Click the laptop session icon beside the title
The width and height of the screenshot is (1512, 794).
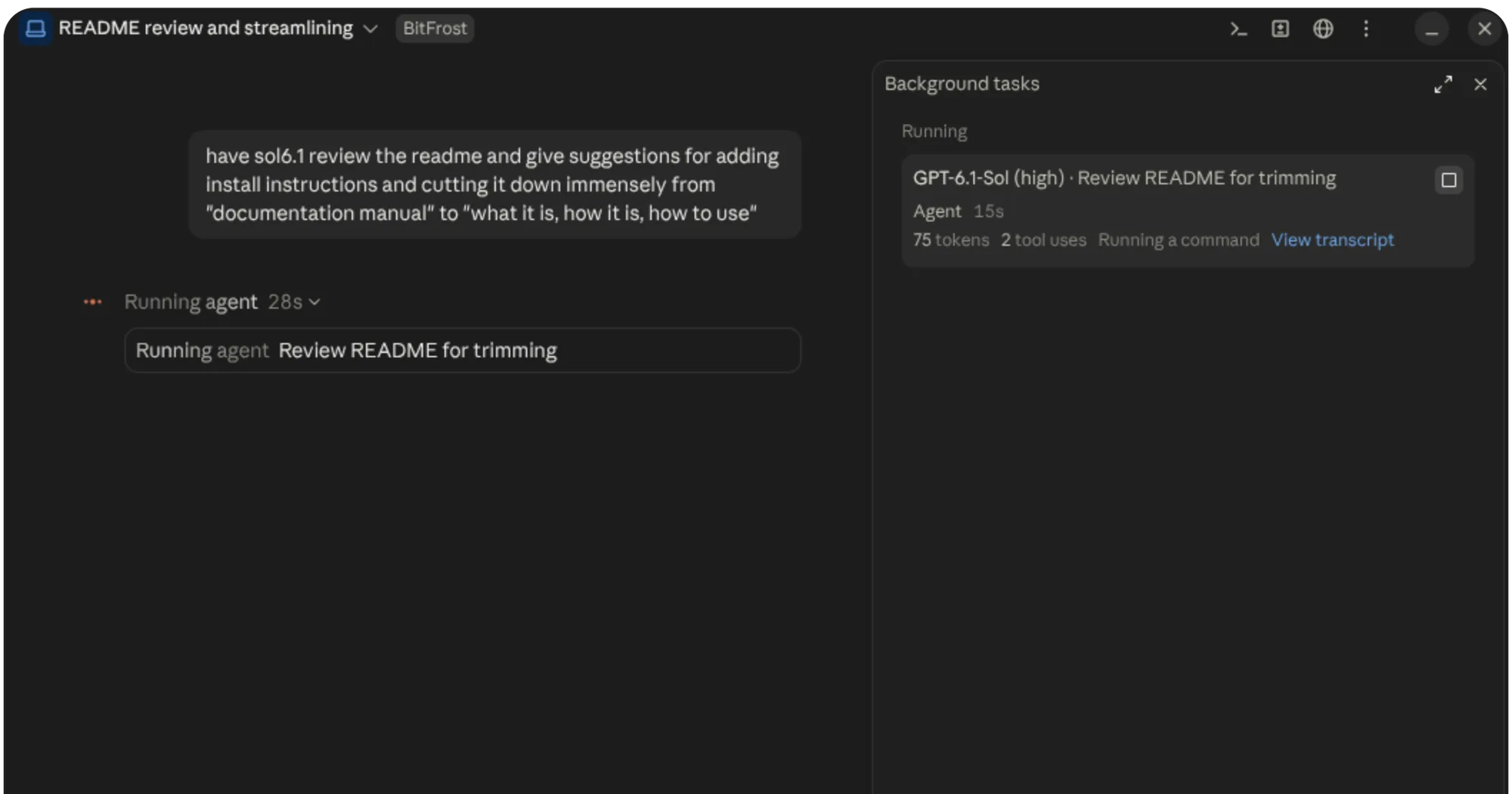[35, 29]
